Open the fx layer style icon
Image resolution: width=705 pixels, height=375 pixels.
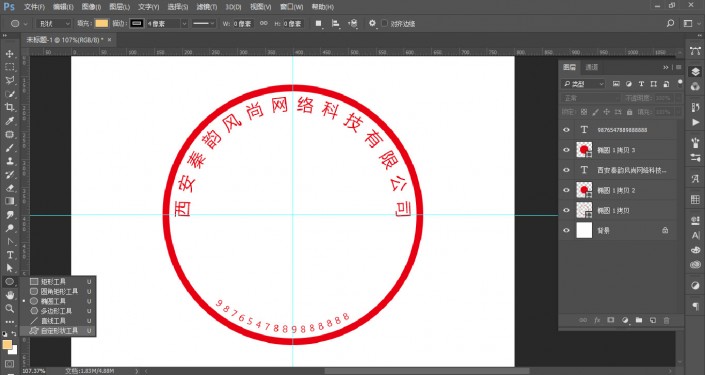[x=597, y=320]
